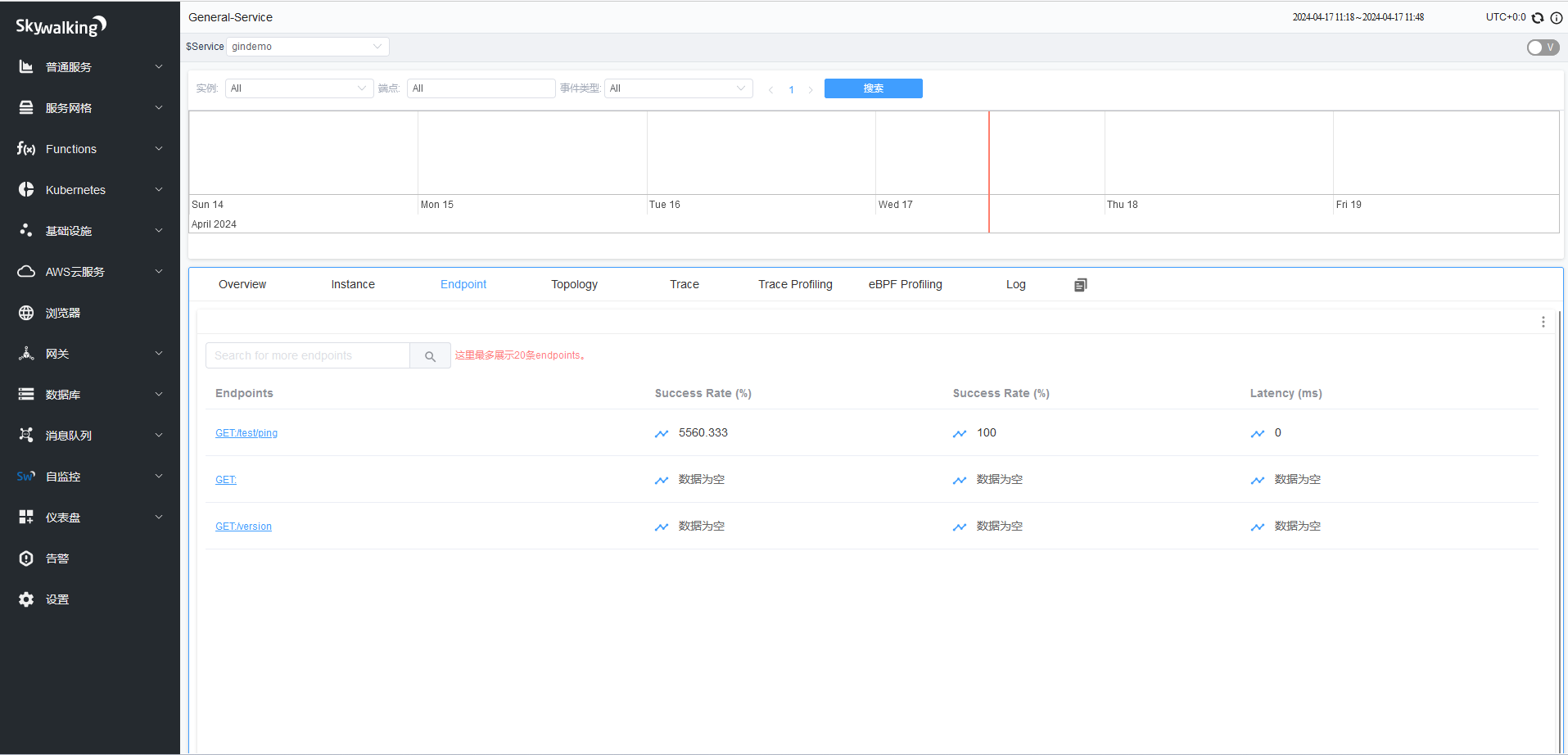Expand the Kubernetes sidebar menu chevron

[x=159, y=189]
